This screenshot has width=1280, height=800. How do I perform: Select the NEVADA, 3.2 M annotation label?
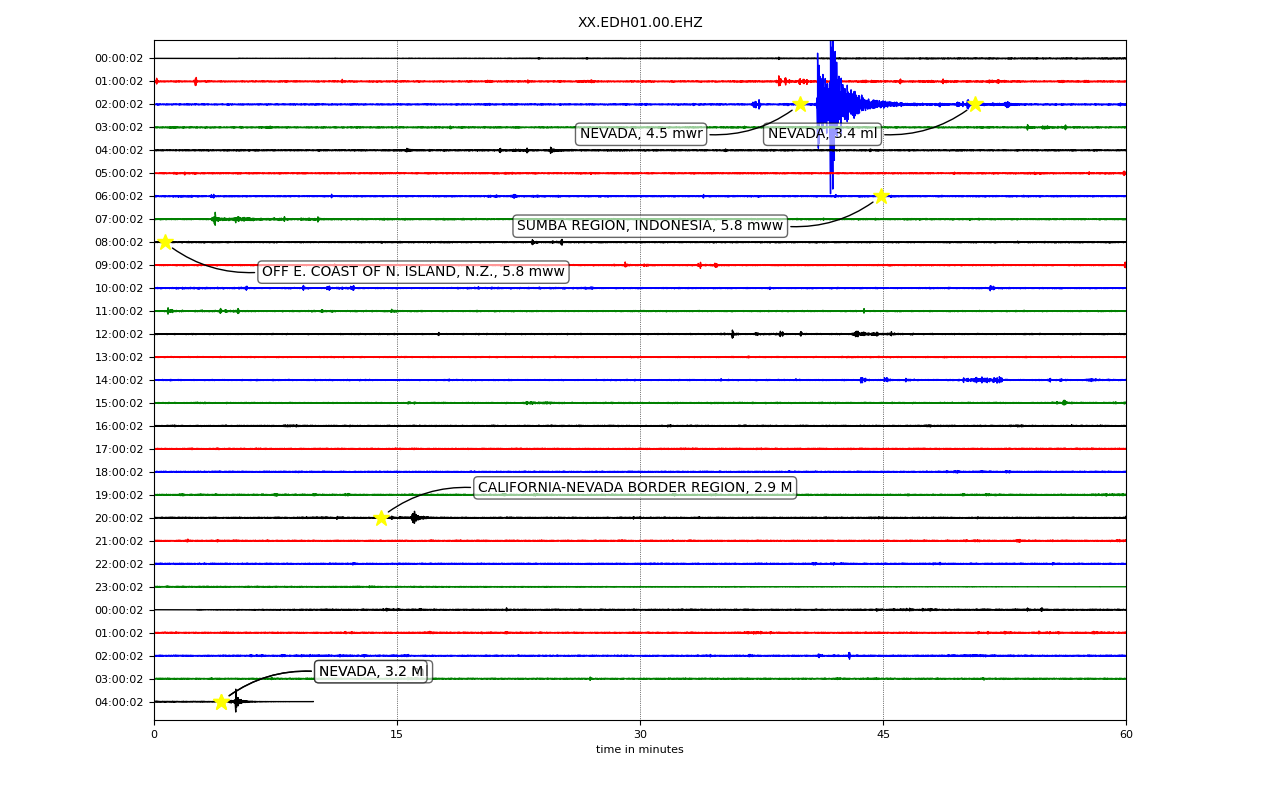371,672
